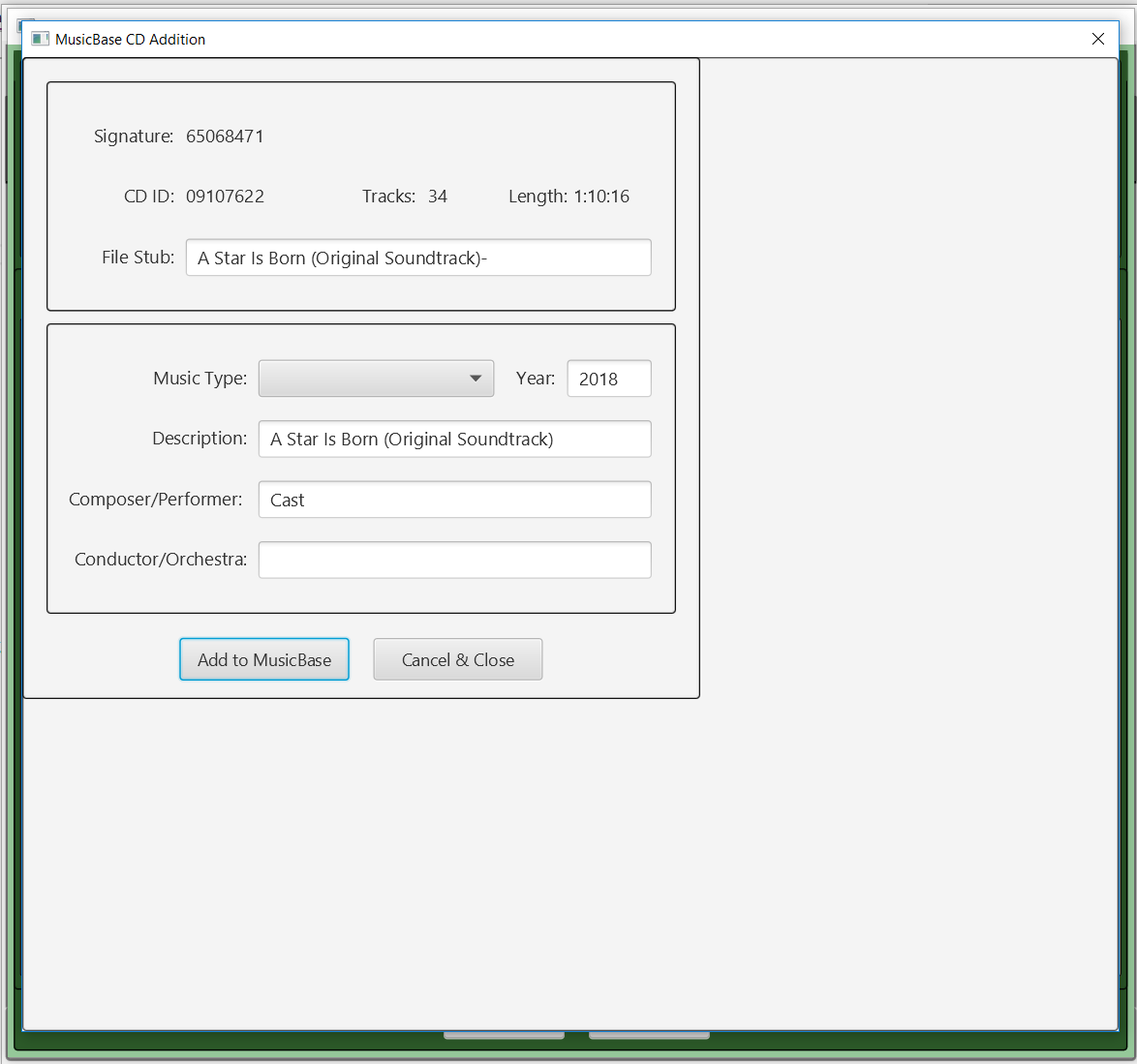Open the Music Type dropdown
Image resolution: width=1137 pixels, height=1064 pixels.
[x=376, y=379]
